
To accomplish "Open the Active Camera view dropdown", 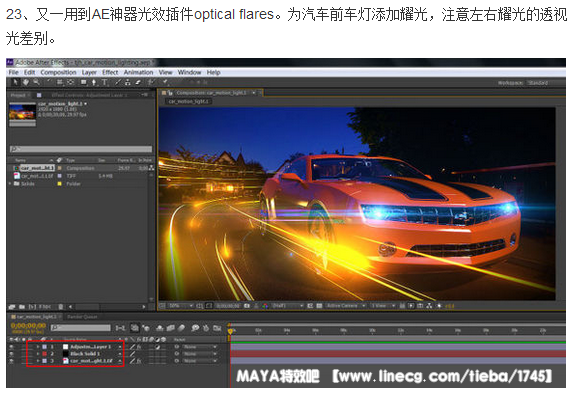I will (345, 306).
